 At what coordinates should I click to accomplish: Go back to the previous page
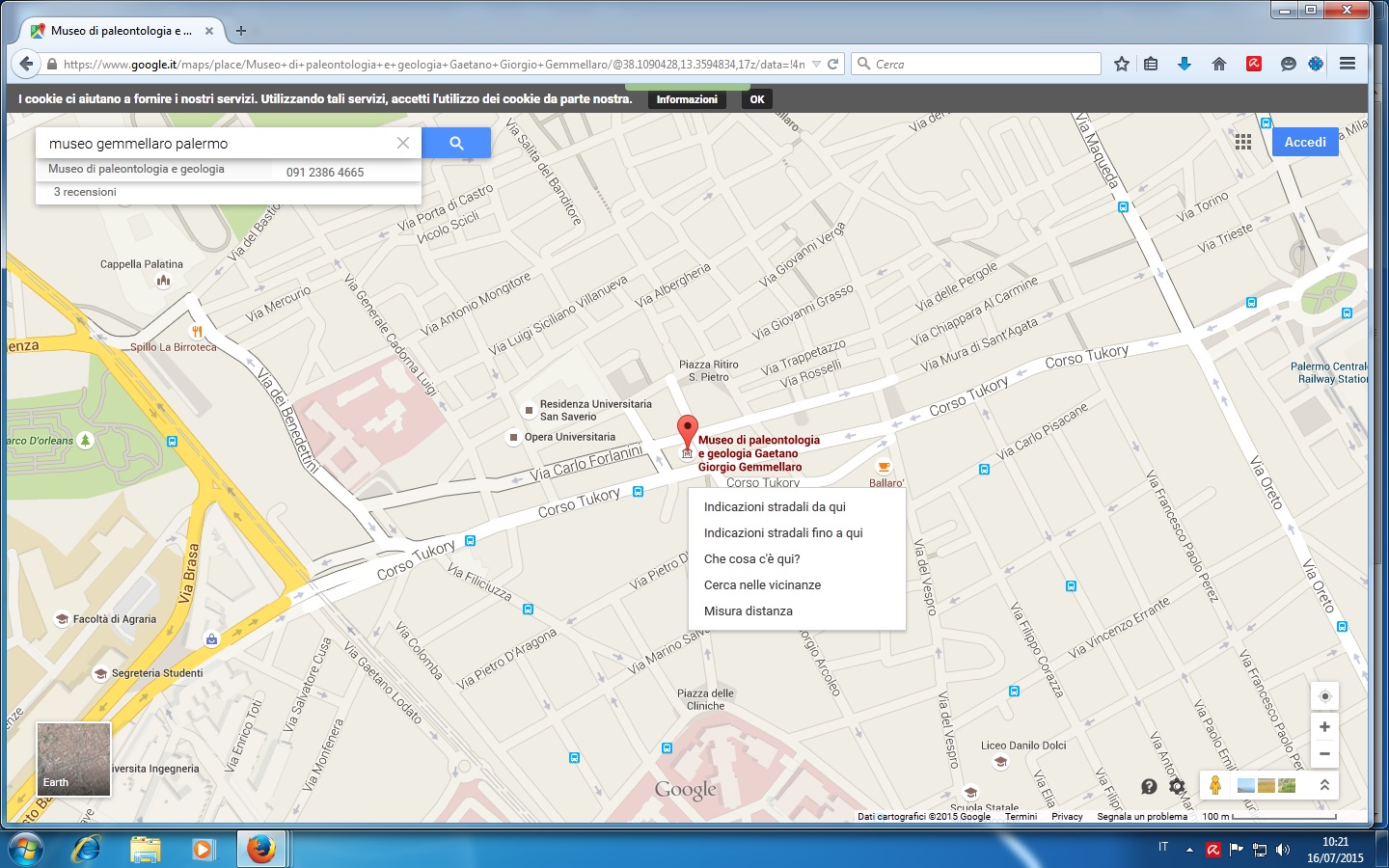point(26,64)
